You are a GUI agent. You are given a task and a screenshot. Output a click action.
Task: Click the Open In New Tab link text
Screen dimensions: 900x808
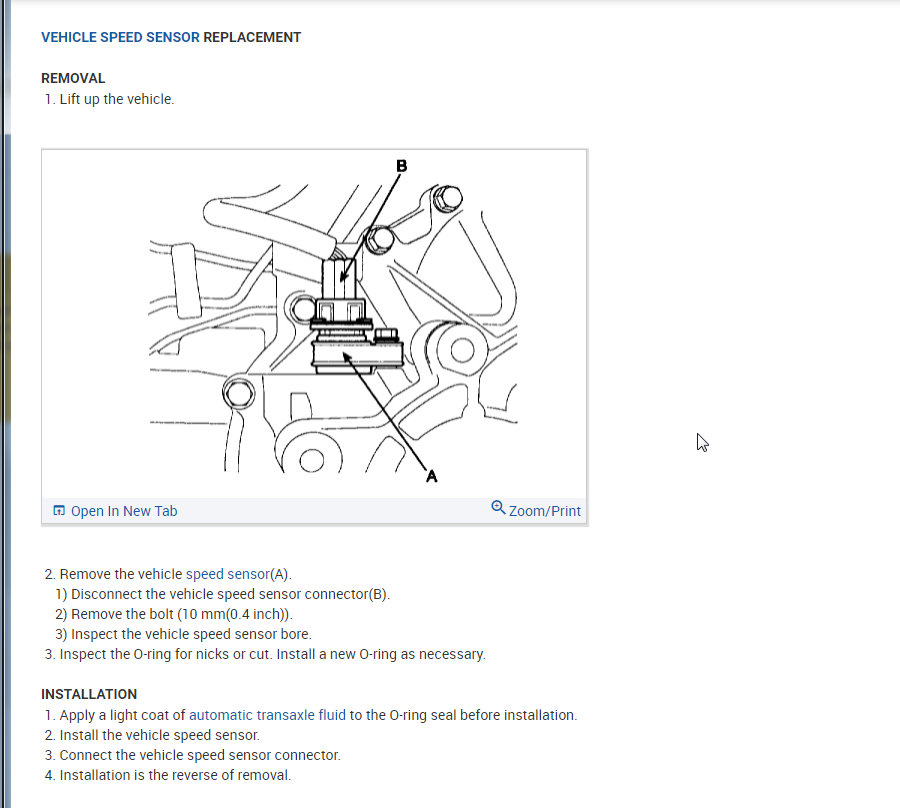[124, 511]
